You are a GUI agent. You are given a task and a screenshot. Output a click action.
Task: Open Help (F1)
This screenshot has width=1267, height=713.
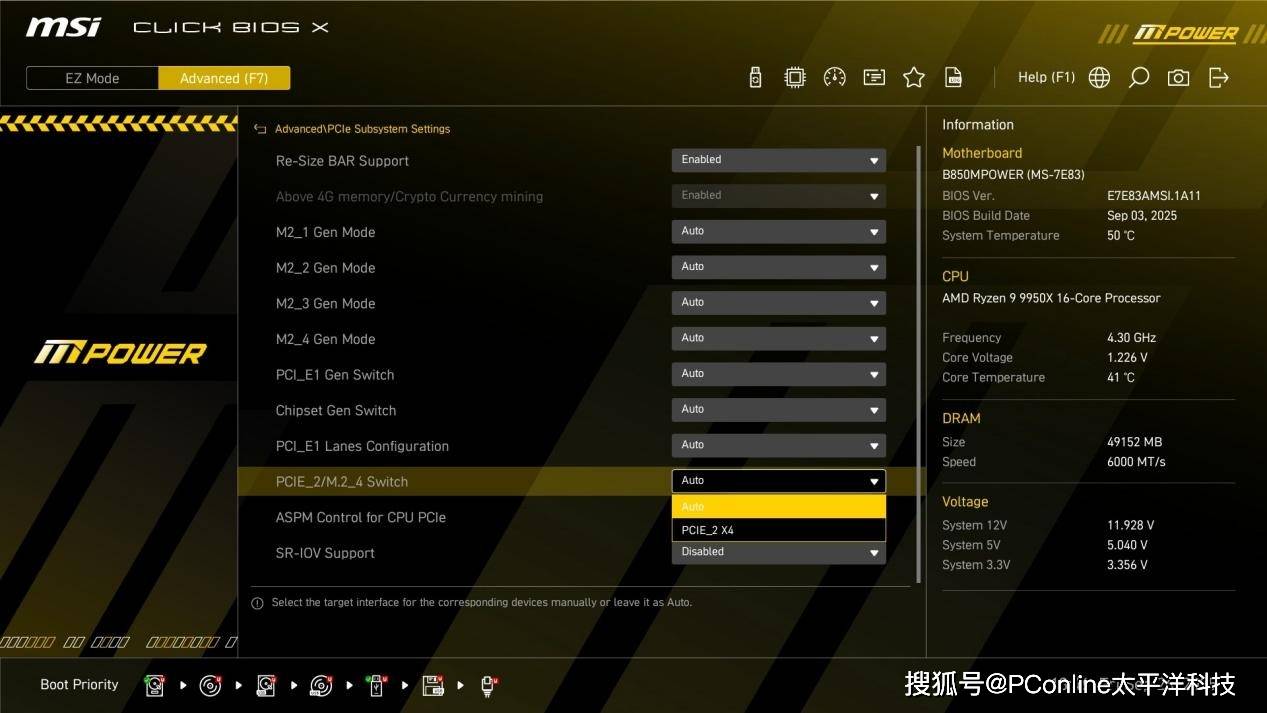click(1046, 77)
